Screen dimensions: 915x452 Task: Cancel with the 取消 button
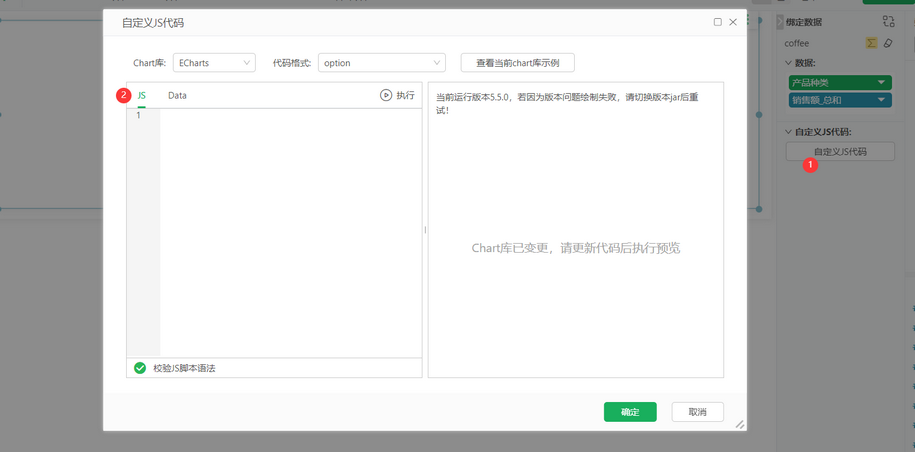tap(697, 412)
